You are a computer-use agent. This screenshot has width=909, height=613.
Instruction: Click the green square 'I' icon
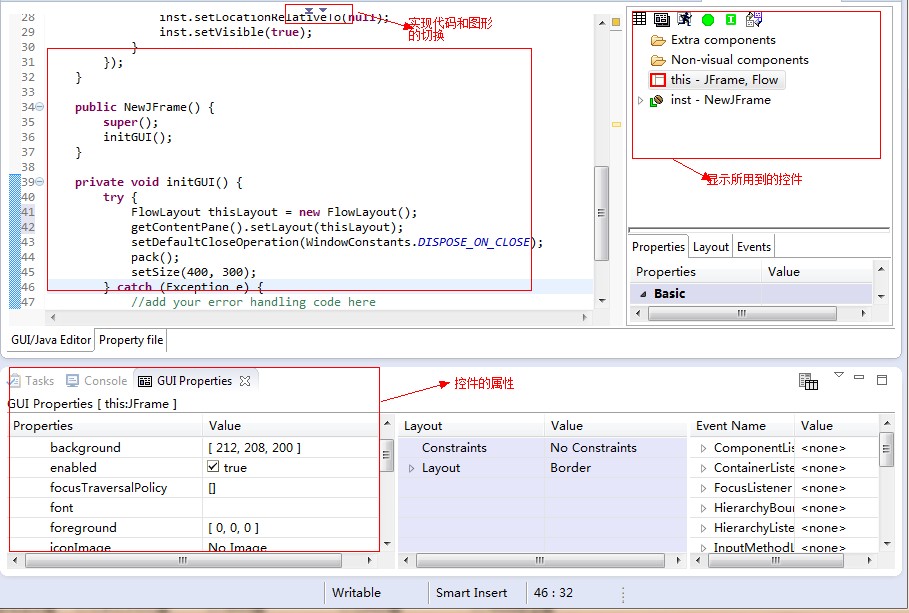coord(731,19)
